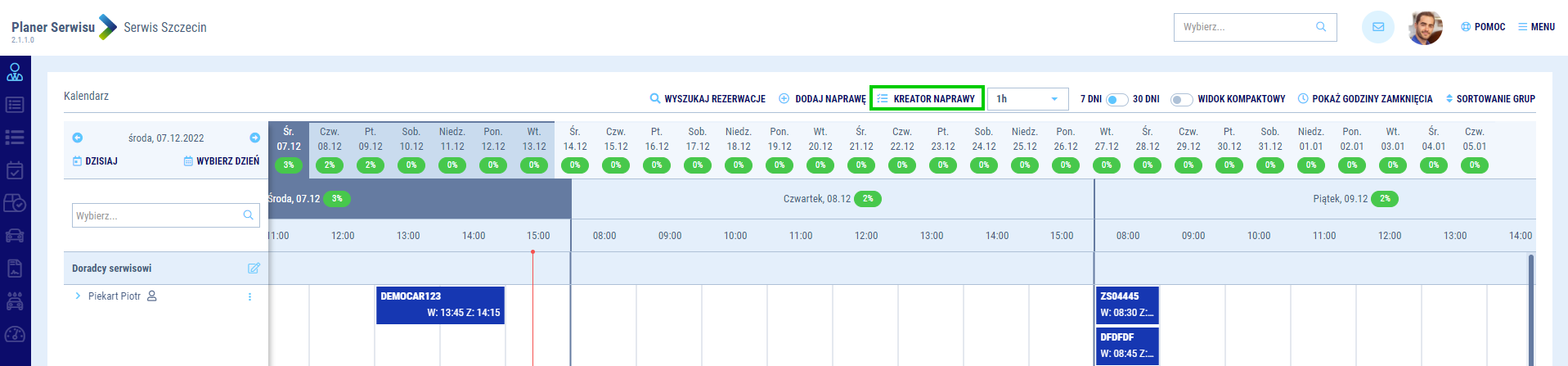Expand the Piekart Piotr row
1568x366 pixels.
tap(78, 296)
